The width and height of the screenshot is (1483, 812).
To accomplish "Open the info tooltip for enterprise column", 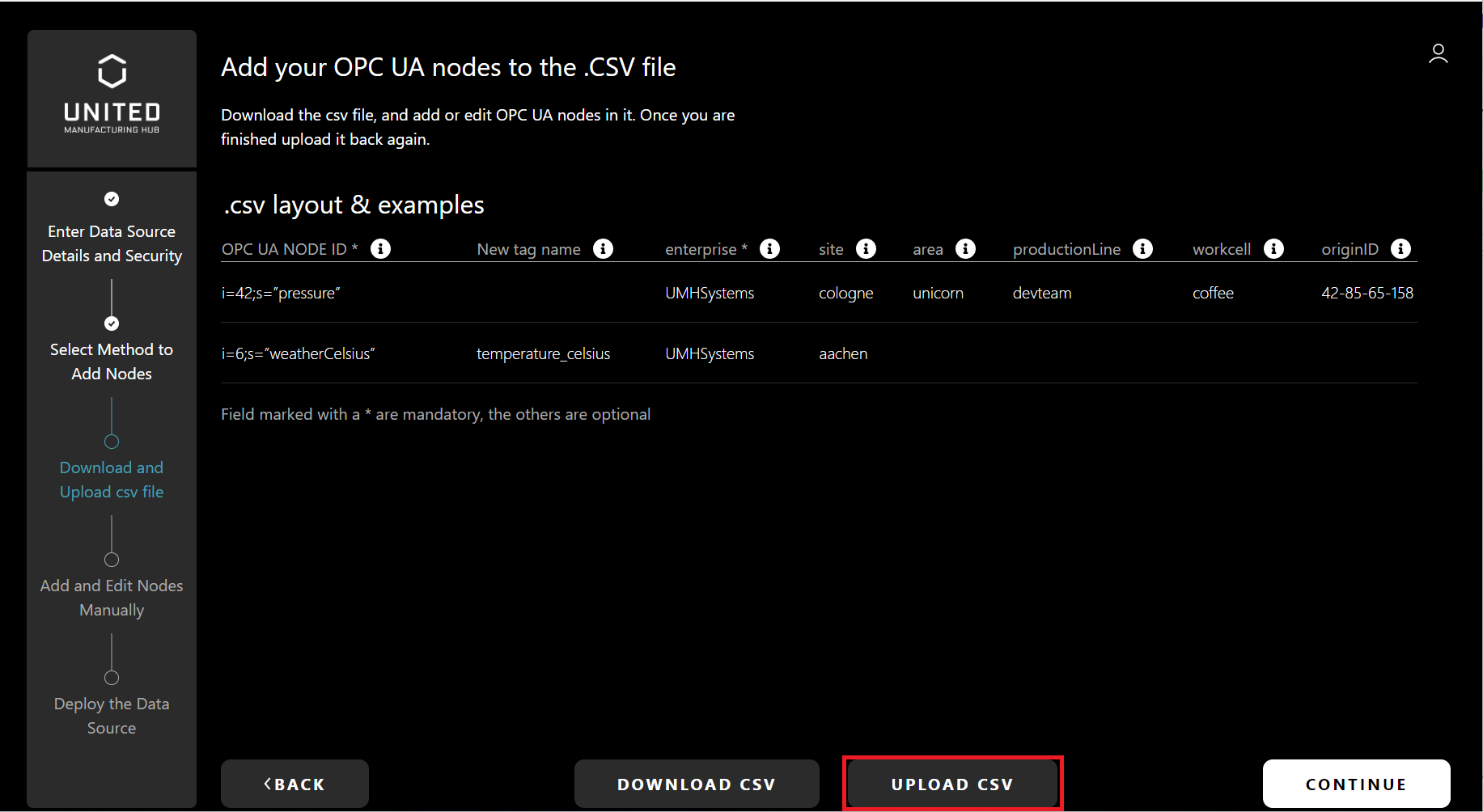I will (x=769, y=249).
